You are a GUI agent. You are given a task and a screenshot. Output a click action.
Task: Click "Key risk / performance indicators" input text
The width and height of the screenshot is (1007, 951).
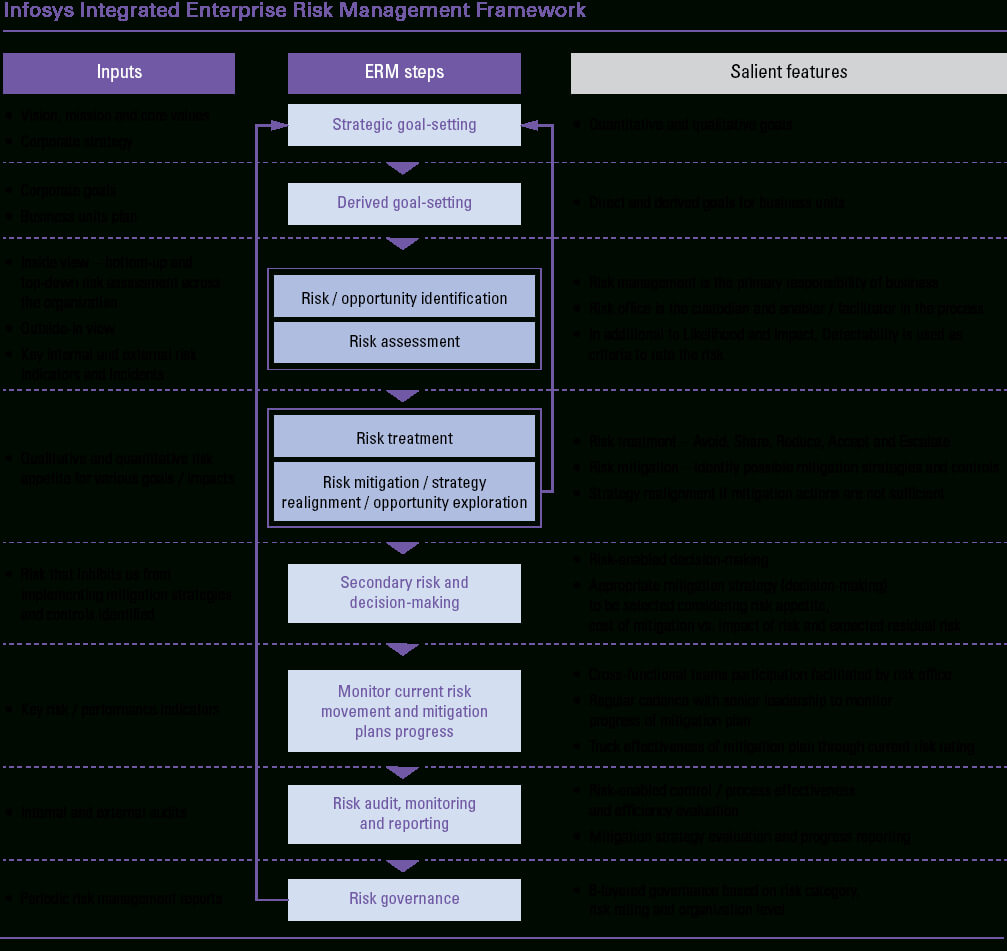(119, 710)
